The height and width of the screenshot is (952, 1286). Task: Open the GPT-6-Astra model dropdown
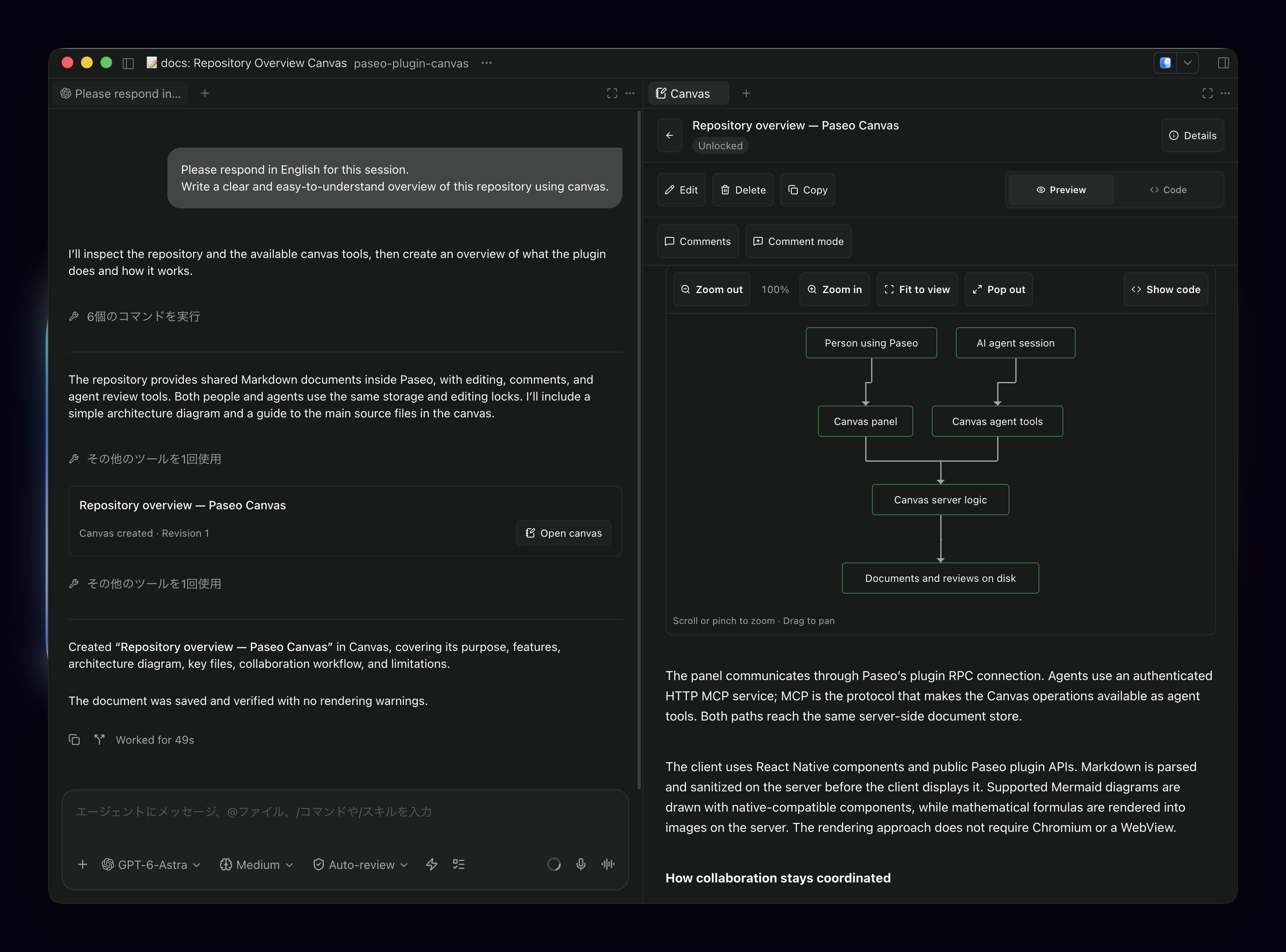coord(151,864)
